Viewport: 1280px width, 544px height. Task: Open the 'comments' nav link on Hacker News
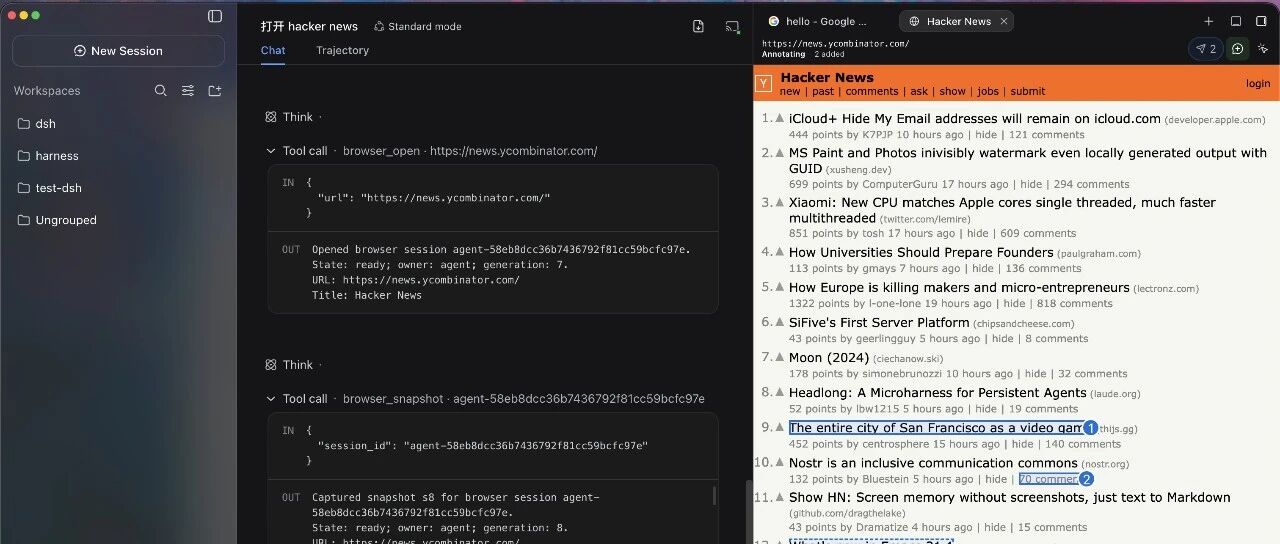pyautogui.click(x=872, y=91)
